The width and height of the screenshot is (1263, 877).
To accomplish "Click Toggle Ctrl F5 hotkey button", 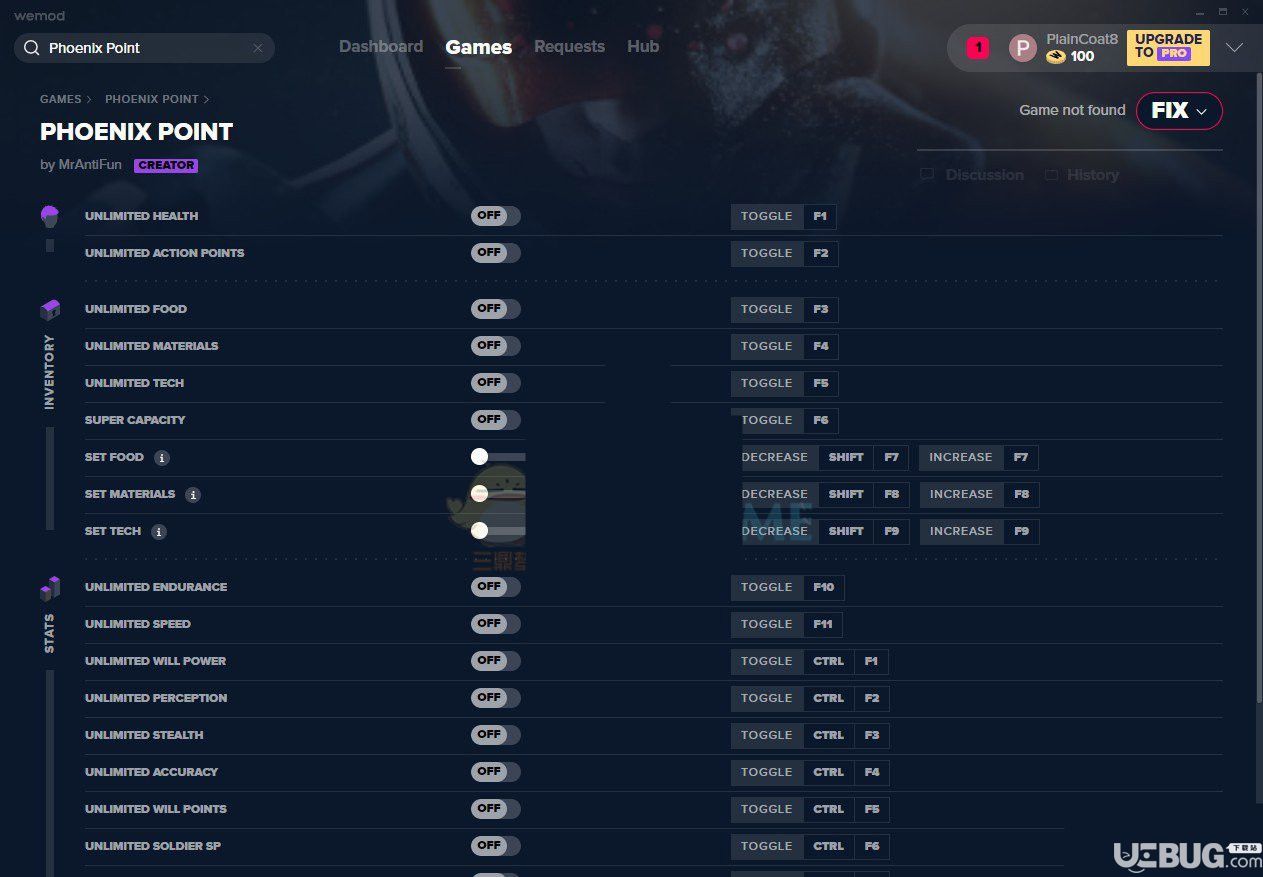I will pyautogui.click(x=810, y=809).
